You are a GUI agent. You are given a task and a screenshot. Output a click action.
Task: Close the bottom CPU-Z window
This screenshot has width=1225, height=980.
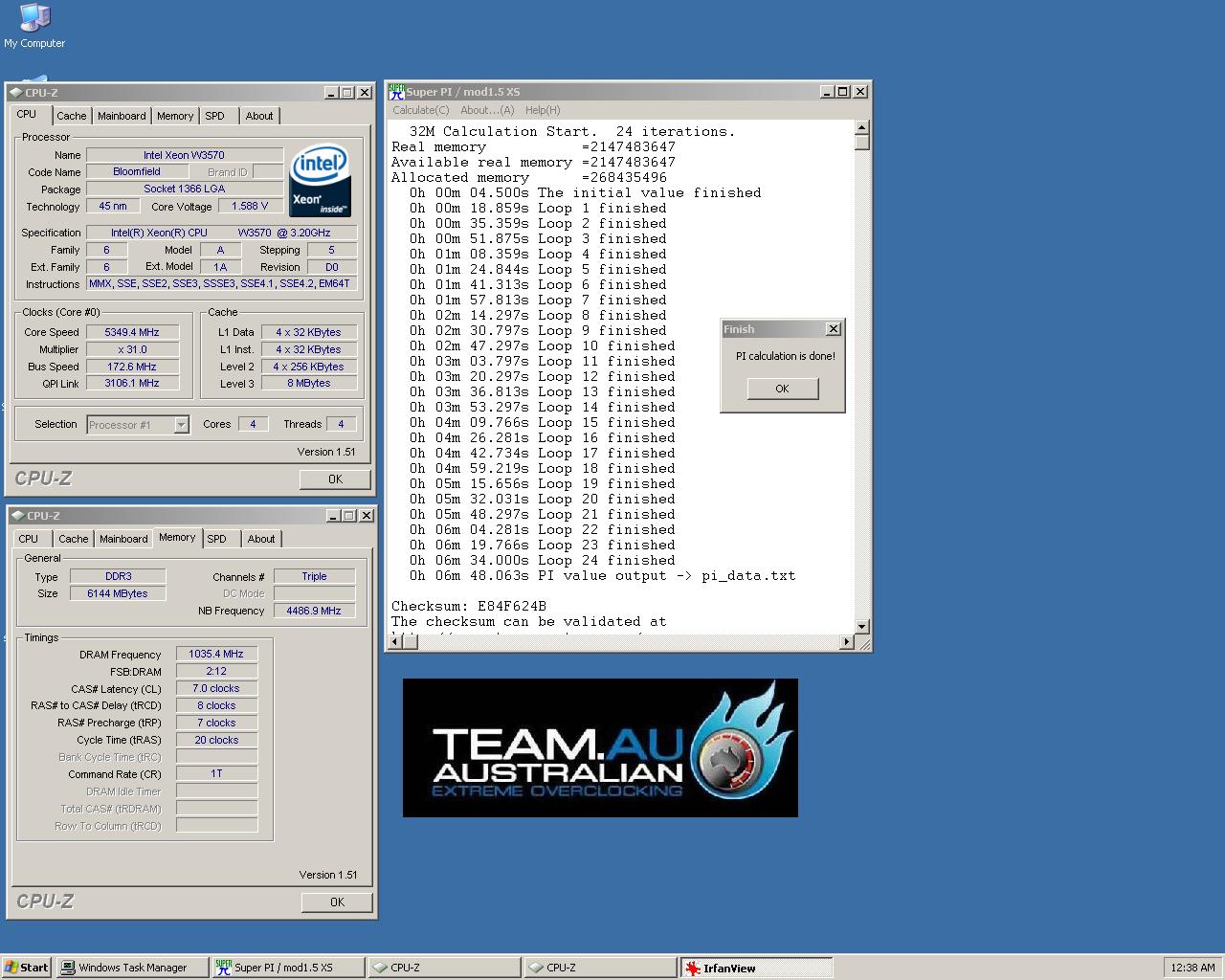pyautogui.click(x=367, y=516)
